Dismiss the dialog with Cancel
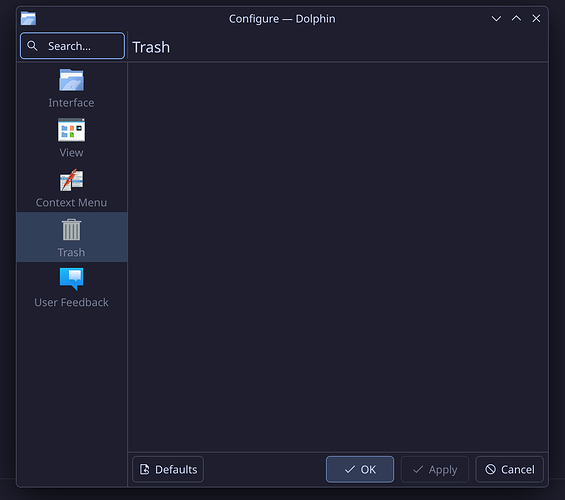This screenshot has width=565, height=500. click(x=510, y=469)
